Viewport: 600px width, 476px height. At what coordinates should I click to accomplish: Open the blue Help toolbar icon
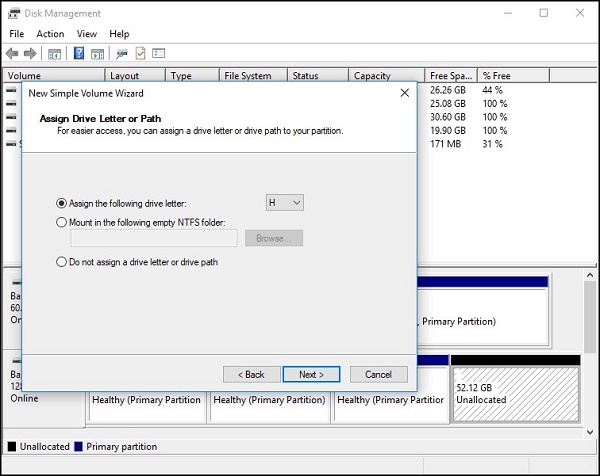tap(79, 53)
